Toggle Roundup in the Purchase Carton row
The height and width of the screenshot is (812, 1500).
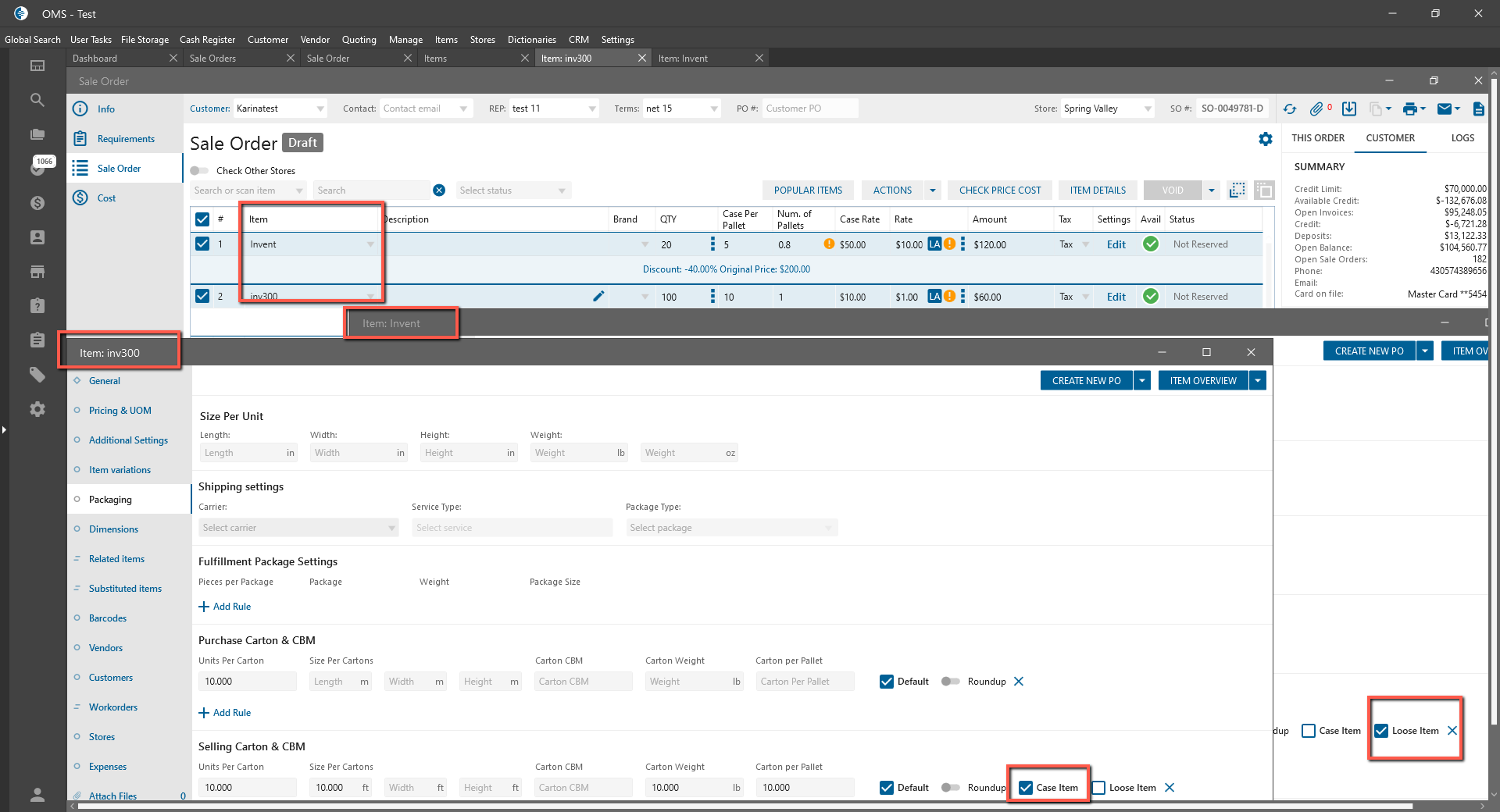tap(950, 682)
